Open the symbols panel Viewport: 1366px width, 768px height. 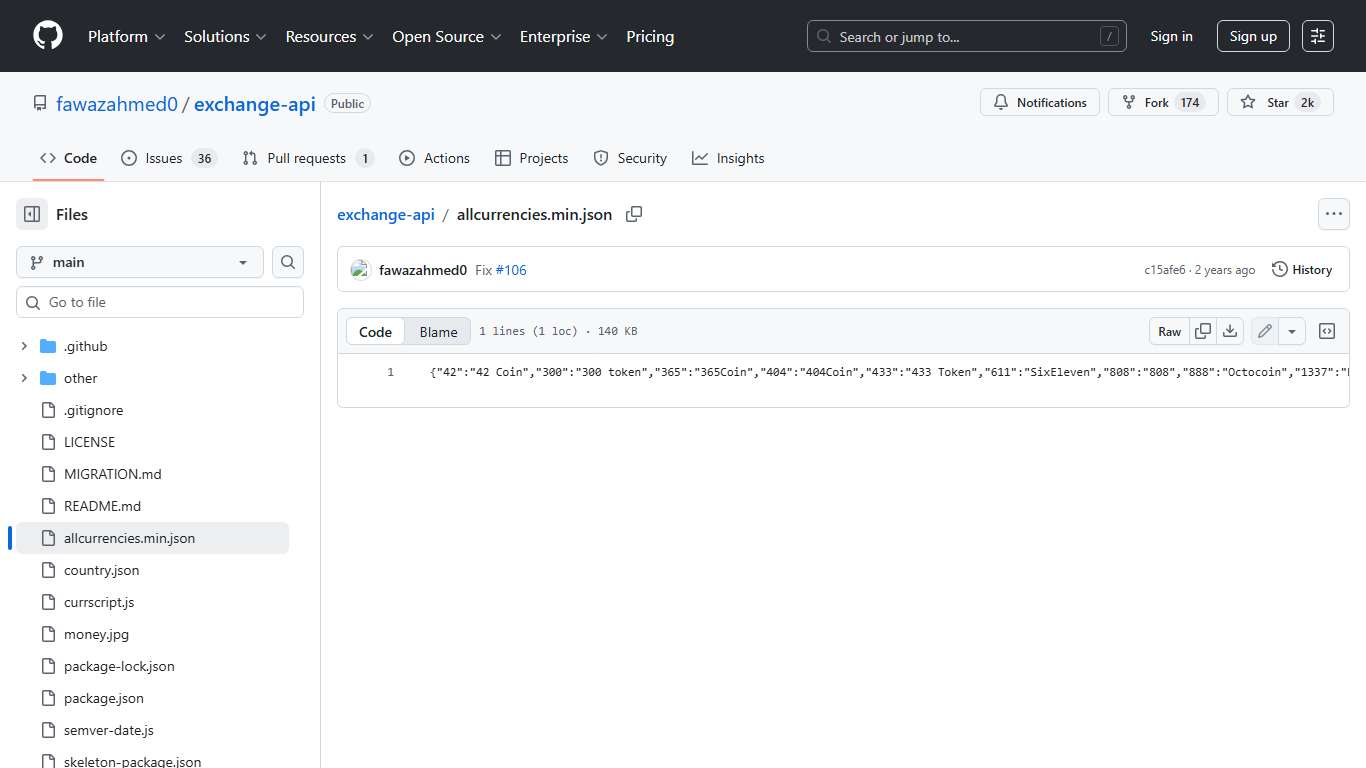click(x=1327, y=331)
